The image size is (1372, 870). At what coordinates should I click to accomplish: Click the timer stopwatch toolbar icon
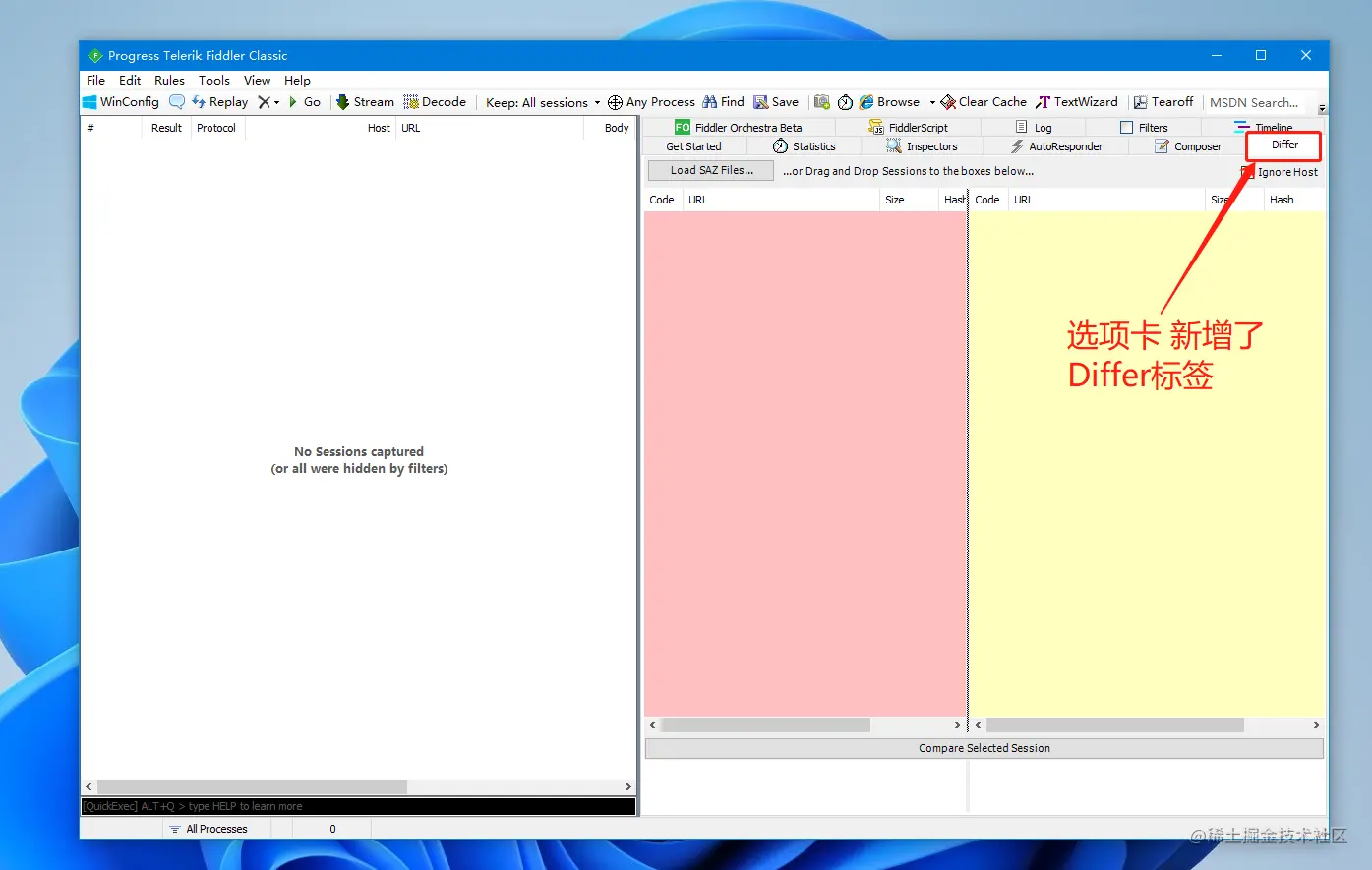pyautogui.click(x=845, y=102)
